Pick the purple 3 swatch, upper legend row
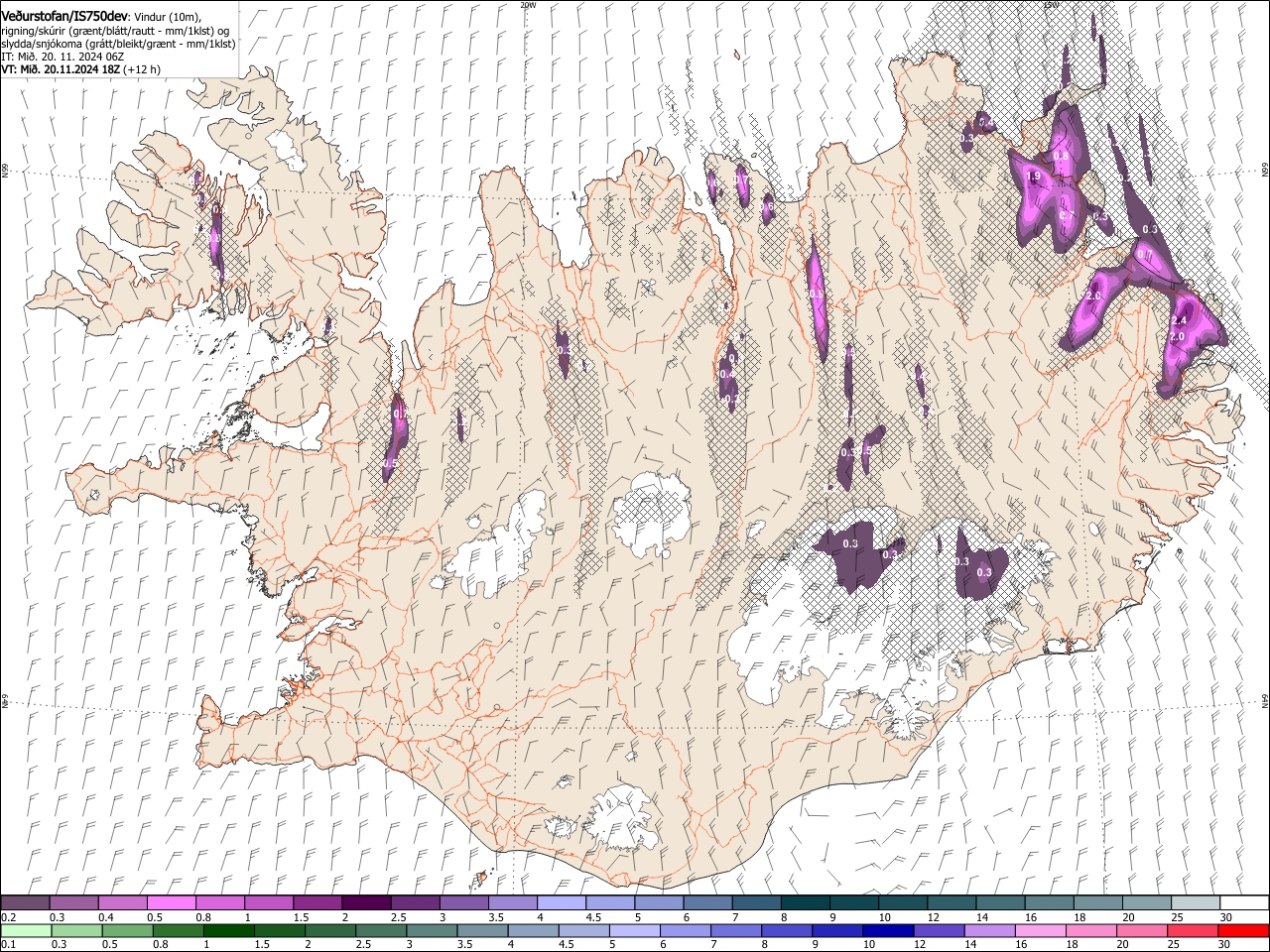Image resolution: width=1270 pixels, height=952 pixels. tap(463, 902)
